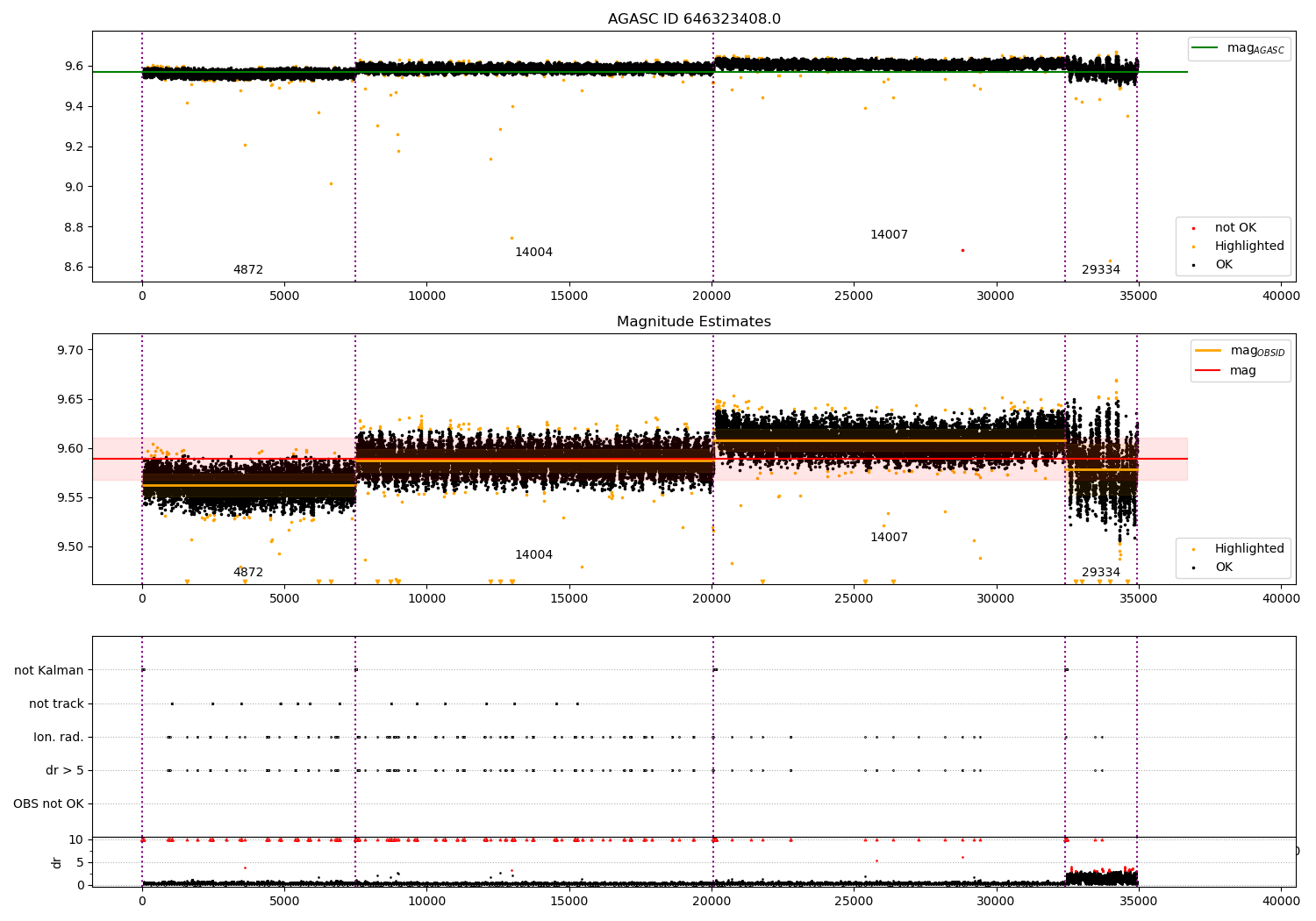This screenshot has width=1316, height=921.
Task: Click the "Magnitude Estimates" plot title
Action: (694, 322)
